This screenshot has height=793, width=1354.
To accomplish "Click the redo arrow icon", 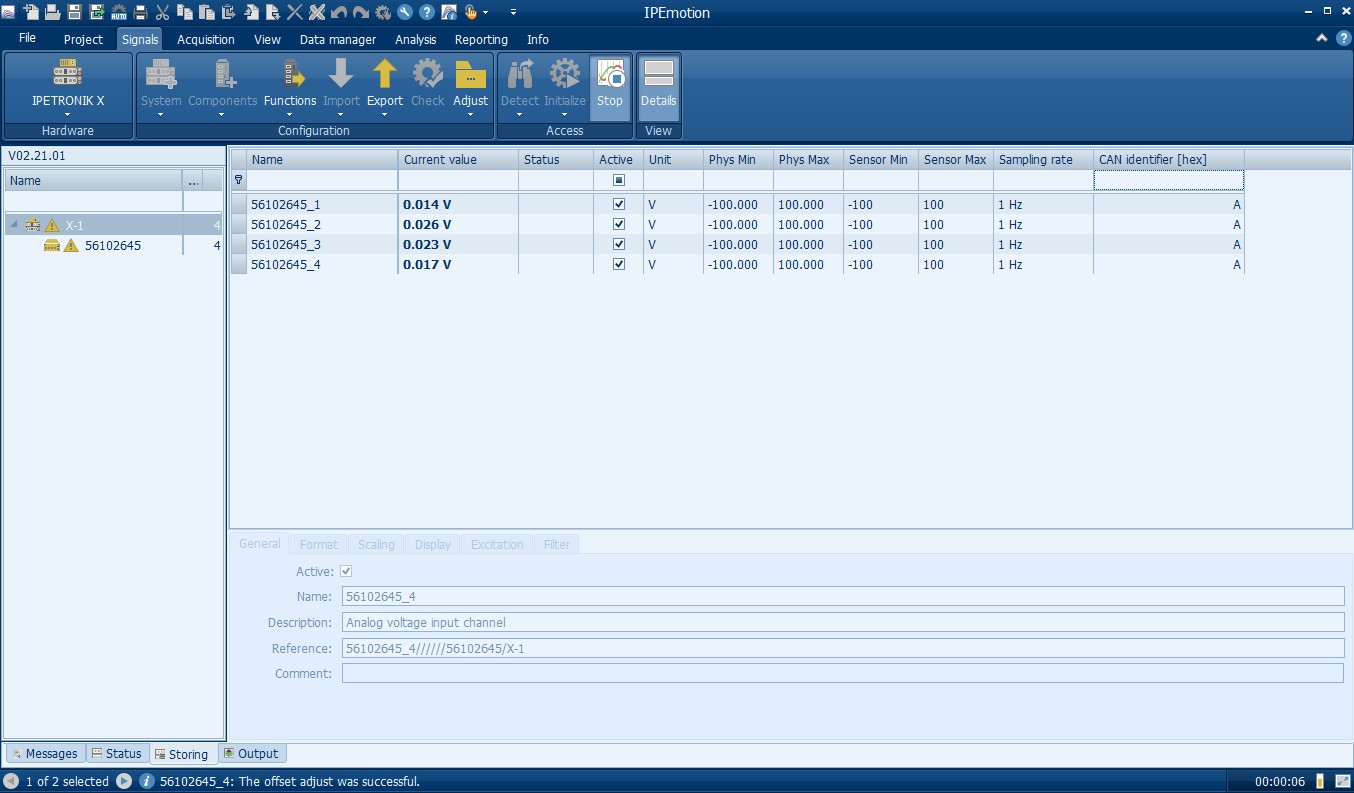I will [x=360, y=12].
